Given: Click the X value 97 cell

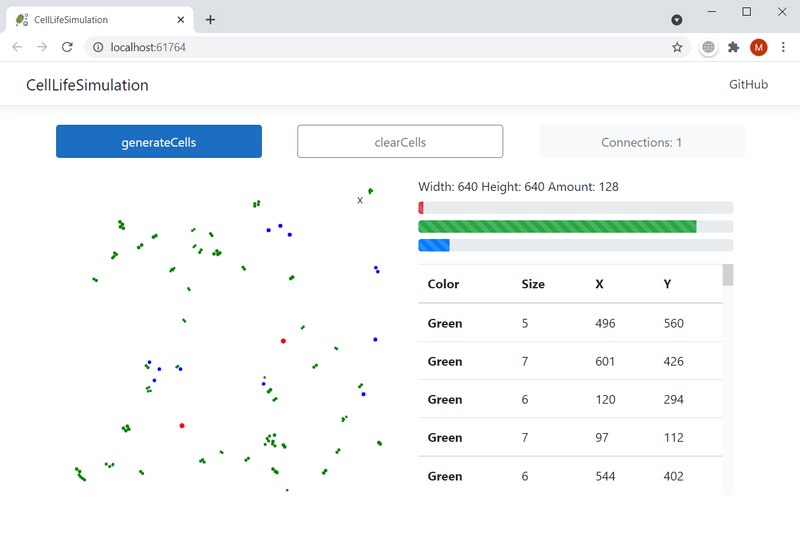Looking at the screenshot, I should tap(602, 438).
